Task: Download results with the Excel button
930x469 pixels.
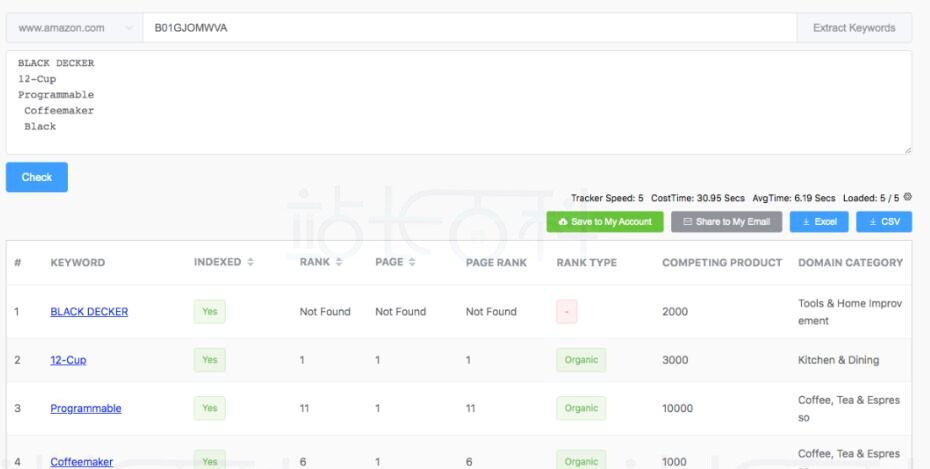Action: 819,222
